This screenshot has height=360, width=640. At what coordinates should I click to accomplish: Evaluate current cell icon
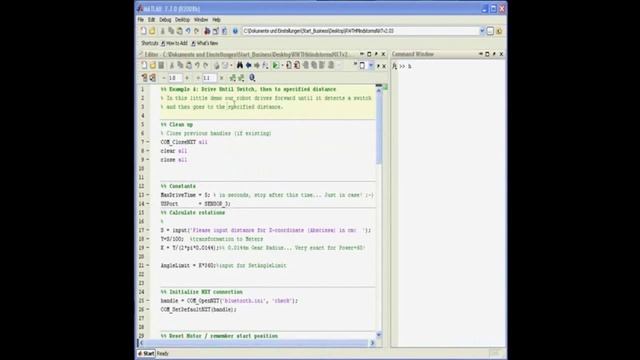pos(144,78)
